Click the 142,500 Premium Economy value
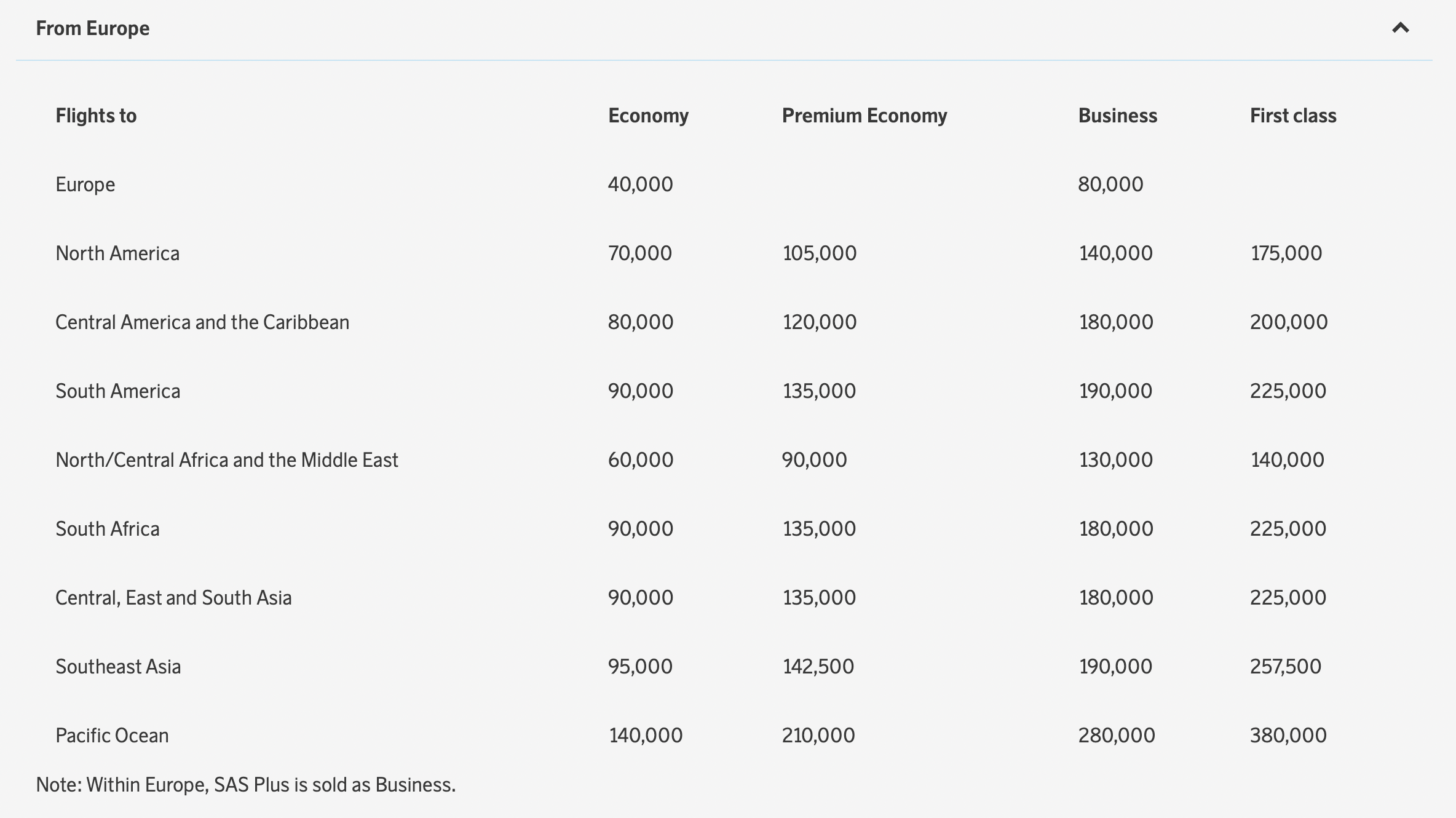This screenshot has width=1456, height=818. tap(818, 667)
